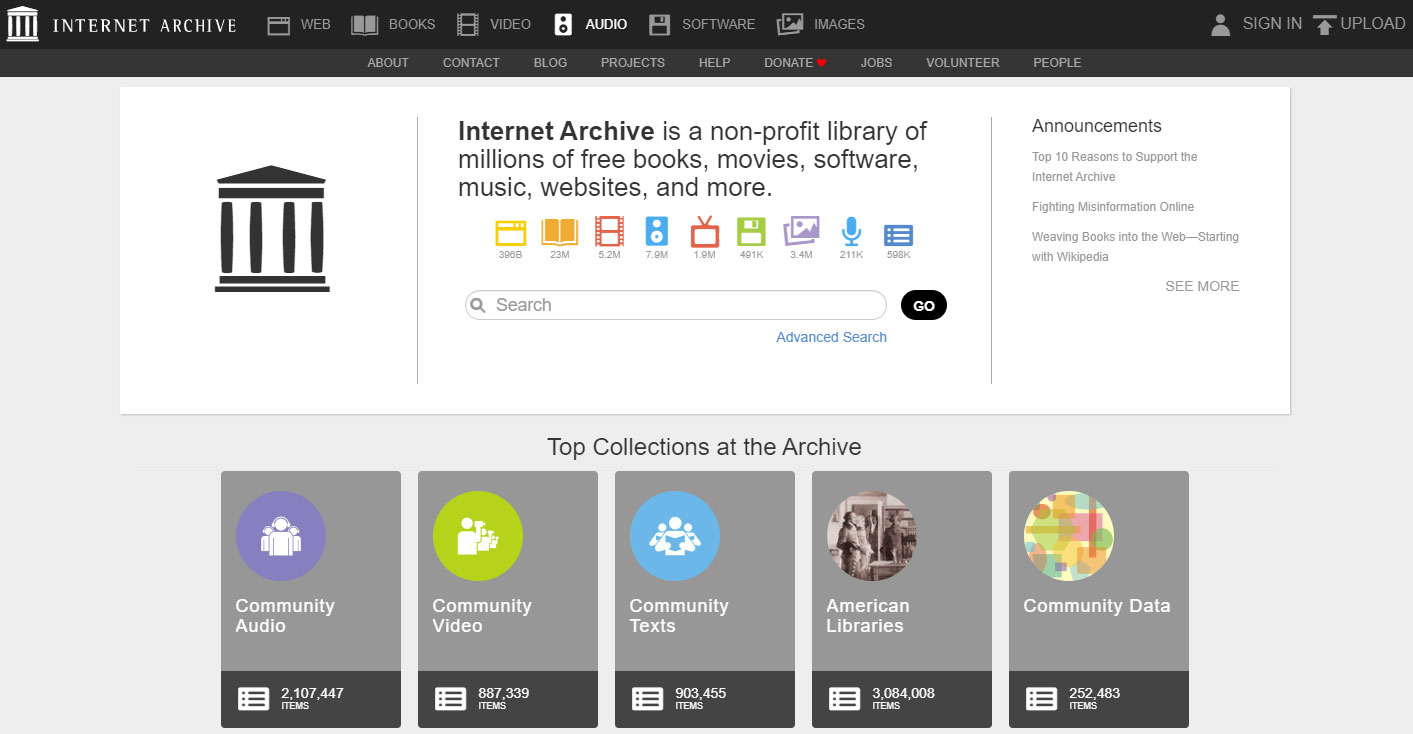Click the black GO search button
The height and width of the screenshot is (734, 1413).
click(x=924, y=305)
